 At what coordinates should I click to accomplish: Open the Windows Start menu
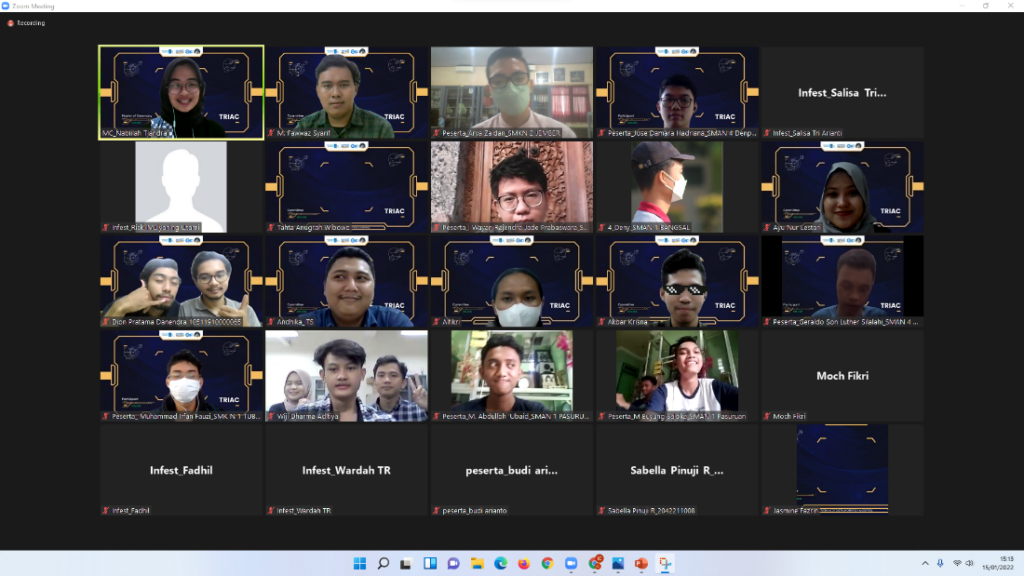(360, 564)
